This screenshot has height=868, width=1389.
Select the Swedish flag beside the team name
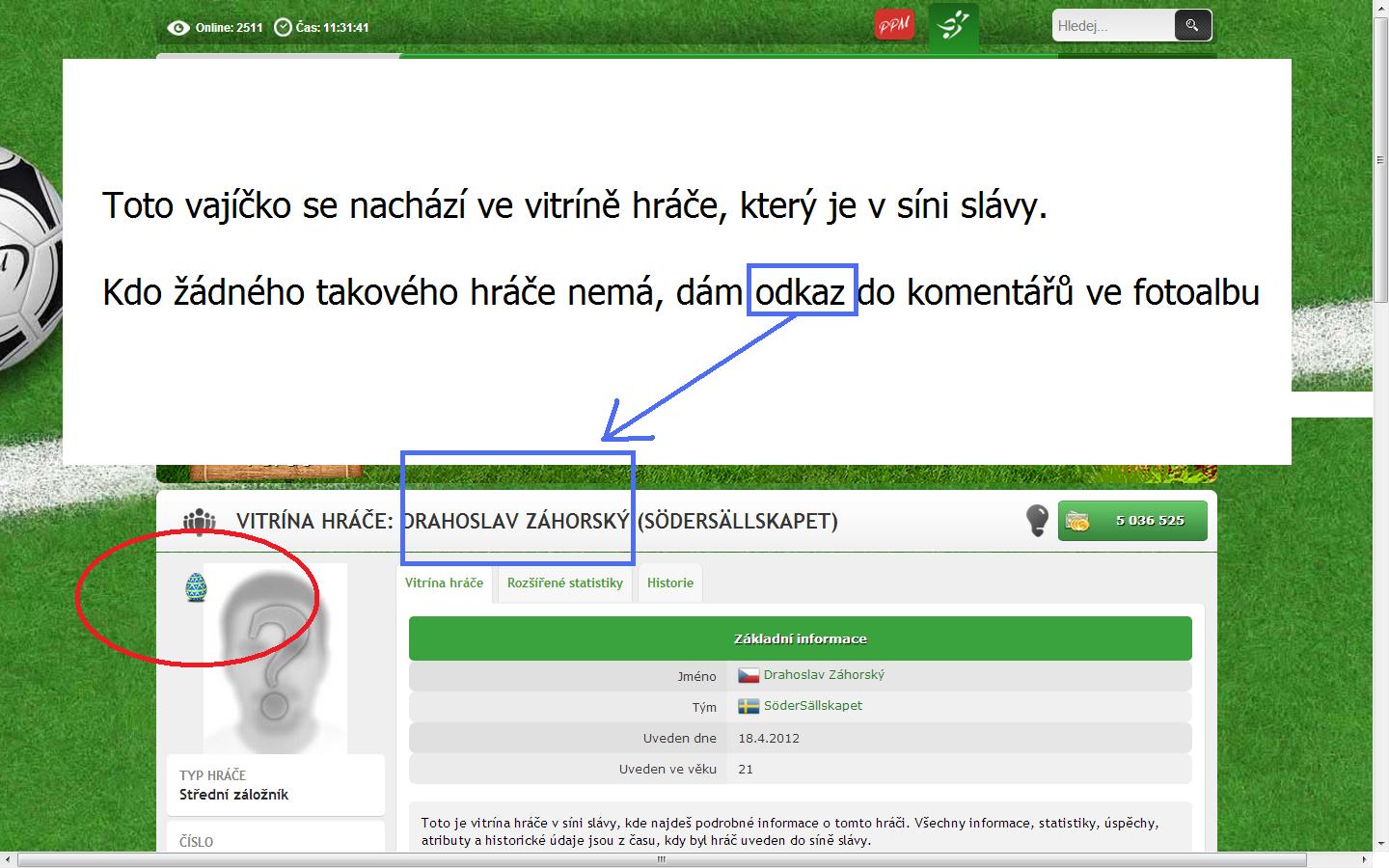749,706
